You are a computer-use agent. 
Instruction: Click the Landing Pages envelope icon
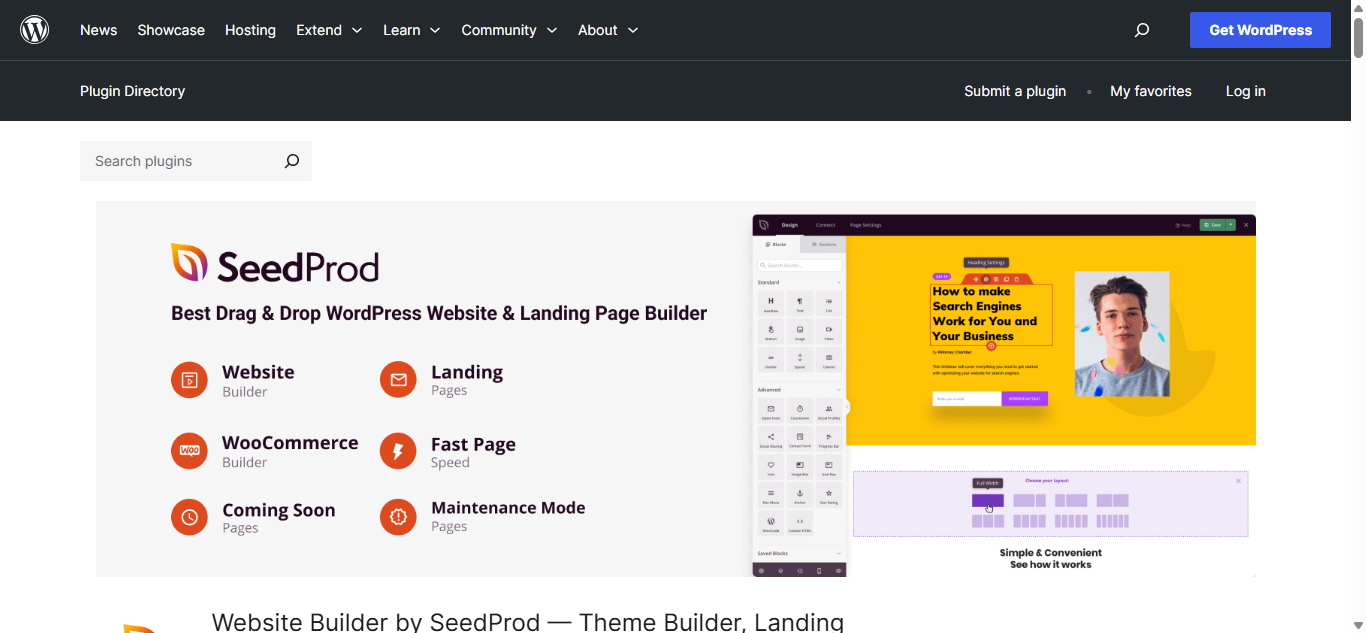click(398, 380)
